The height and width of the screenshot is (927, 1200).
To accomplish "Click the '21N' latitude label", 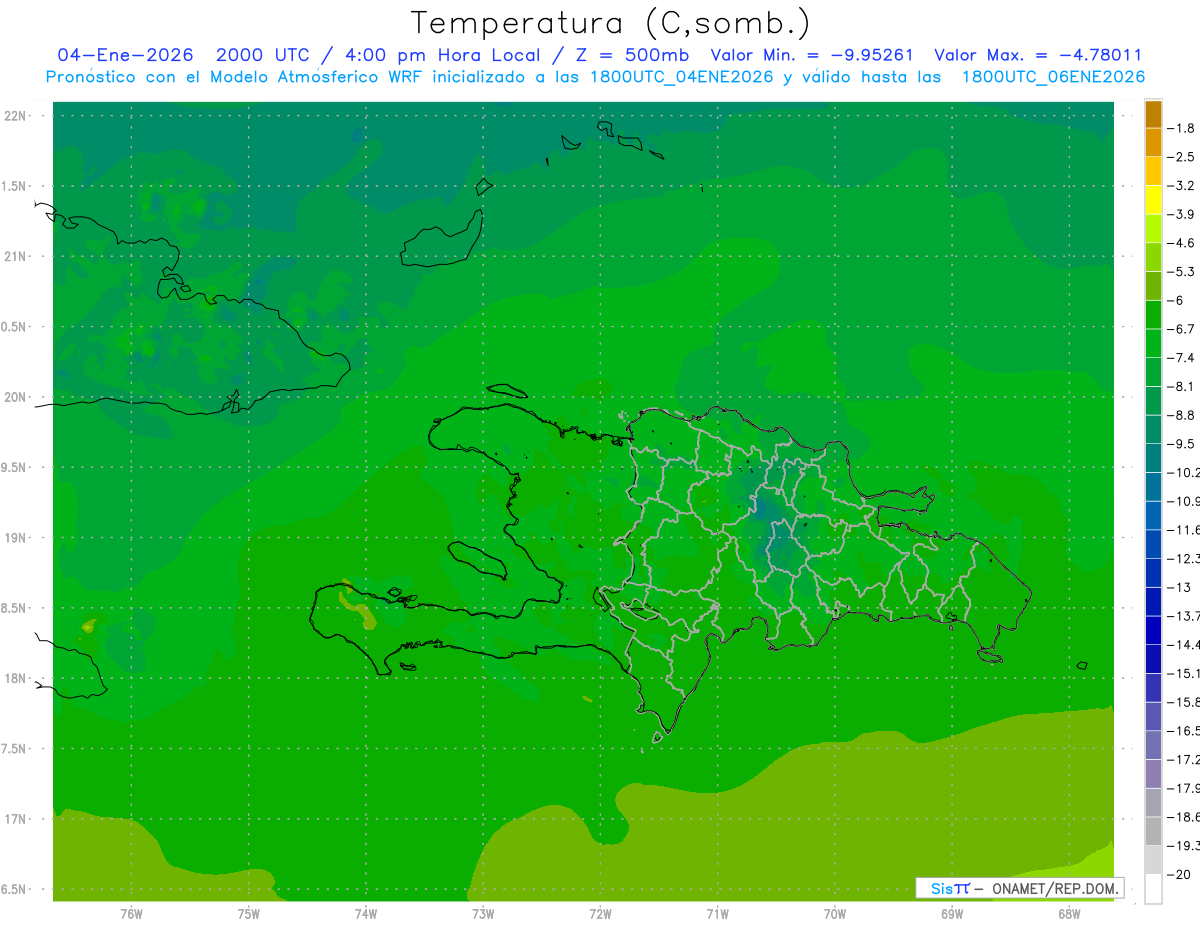I will pyautogui.click(x=16, y=257).
